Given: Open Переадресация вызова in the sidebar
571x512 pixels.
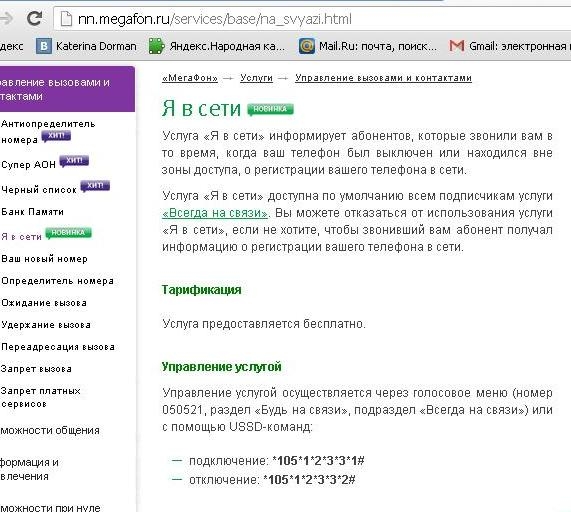Looking at the screenshot, I should [58, 347].
